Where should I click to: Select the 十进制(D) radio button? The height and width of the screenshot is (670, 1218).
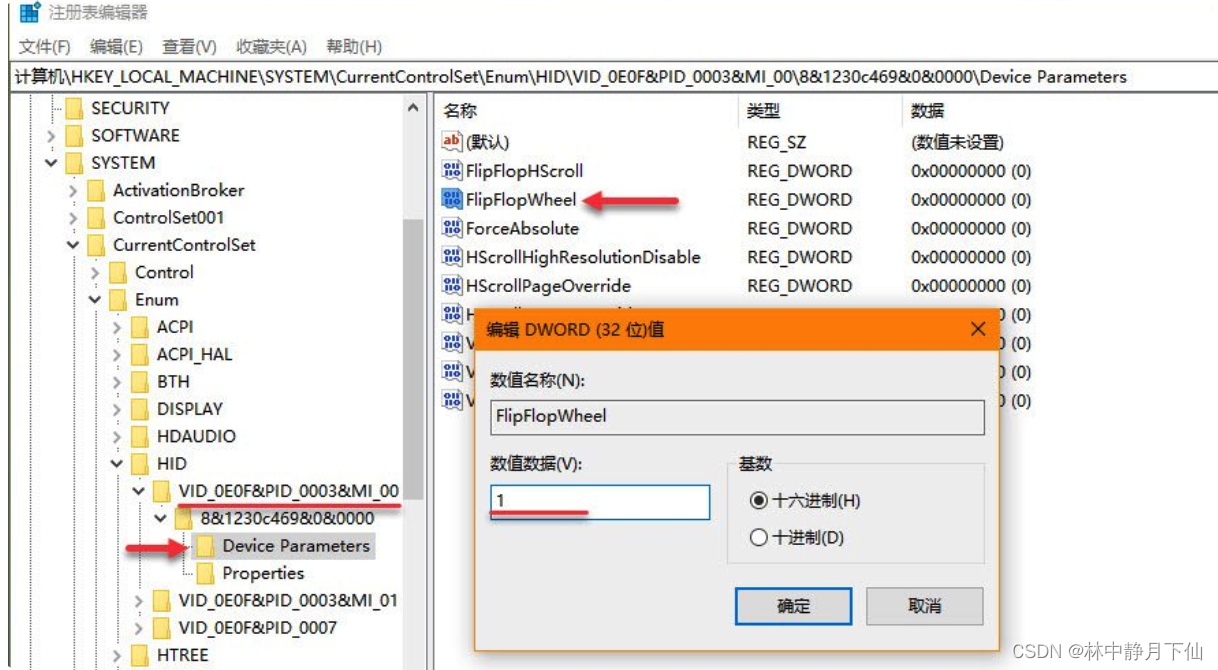click(759, 538)
